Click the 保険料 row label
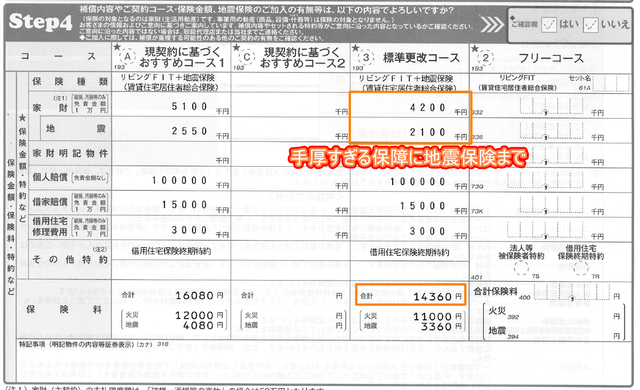The width and height of the screenshot is (640, 390). coord(64,309)
